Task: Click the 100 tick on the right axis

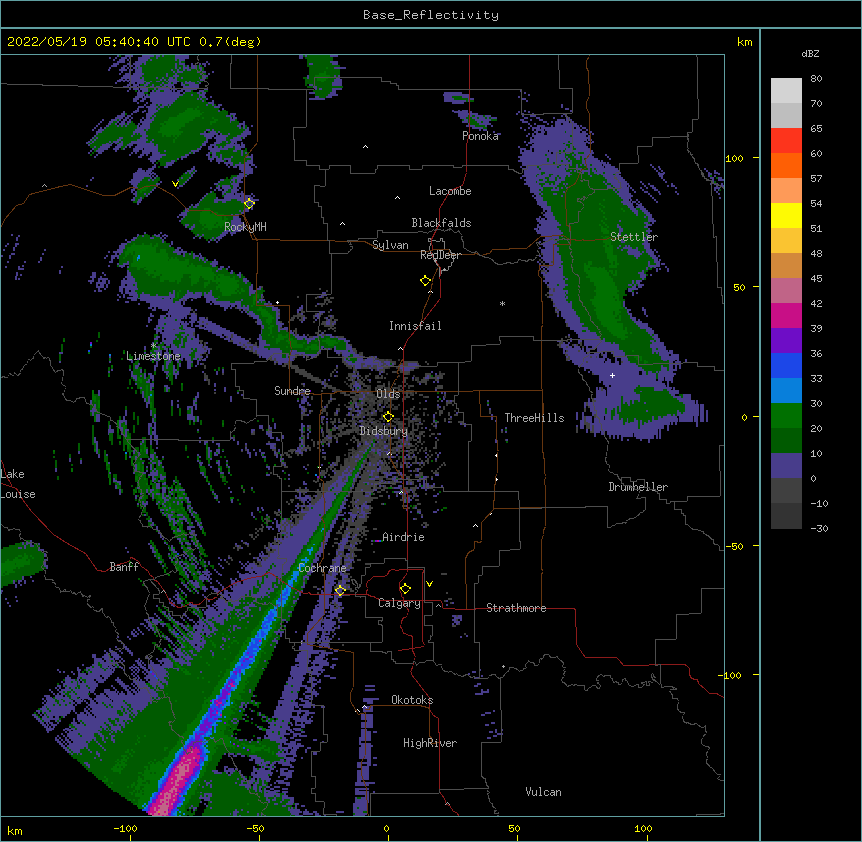Action: [734, 158]
